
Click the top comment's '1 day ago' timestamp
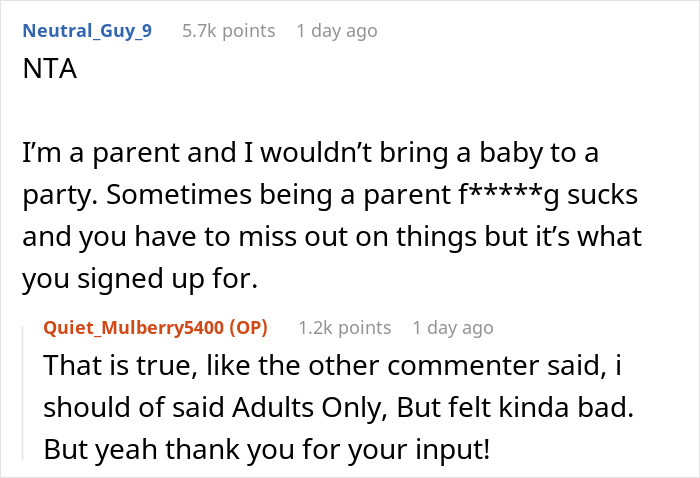(336, 31)
